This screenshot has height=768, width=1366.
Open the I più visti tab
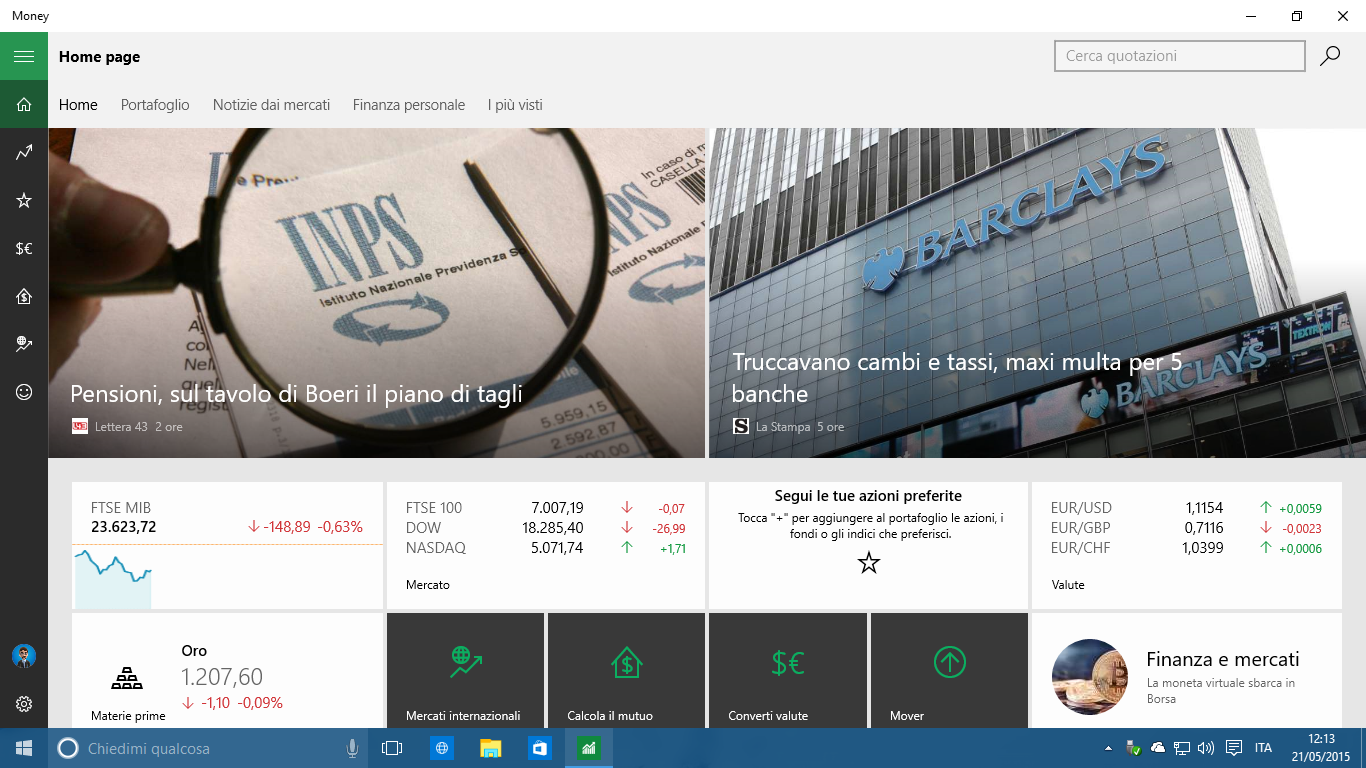pyautogui.click(x=515, y=105)
